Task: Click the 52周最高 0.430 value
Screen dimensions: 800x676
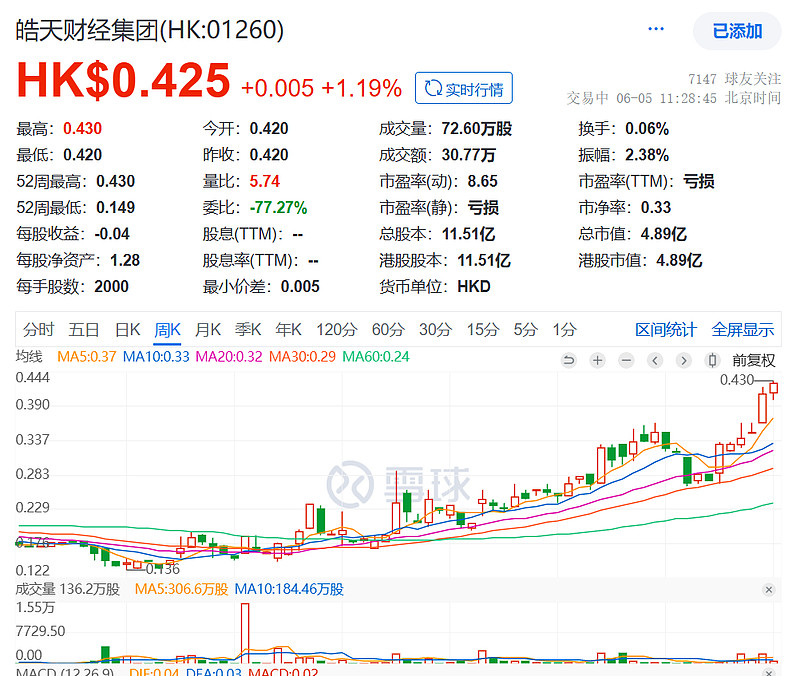Action: pos(116,181)
